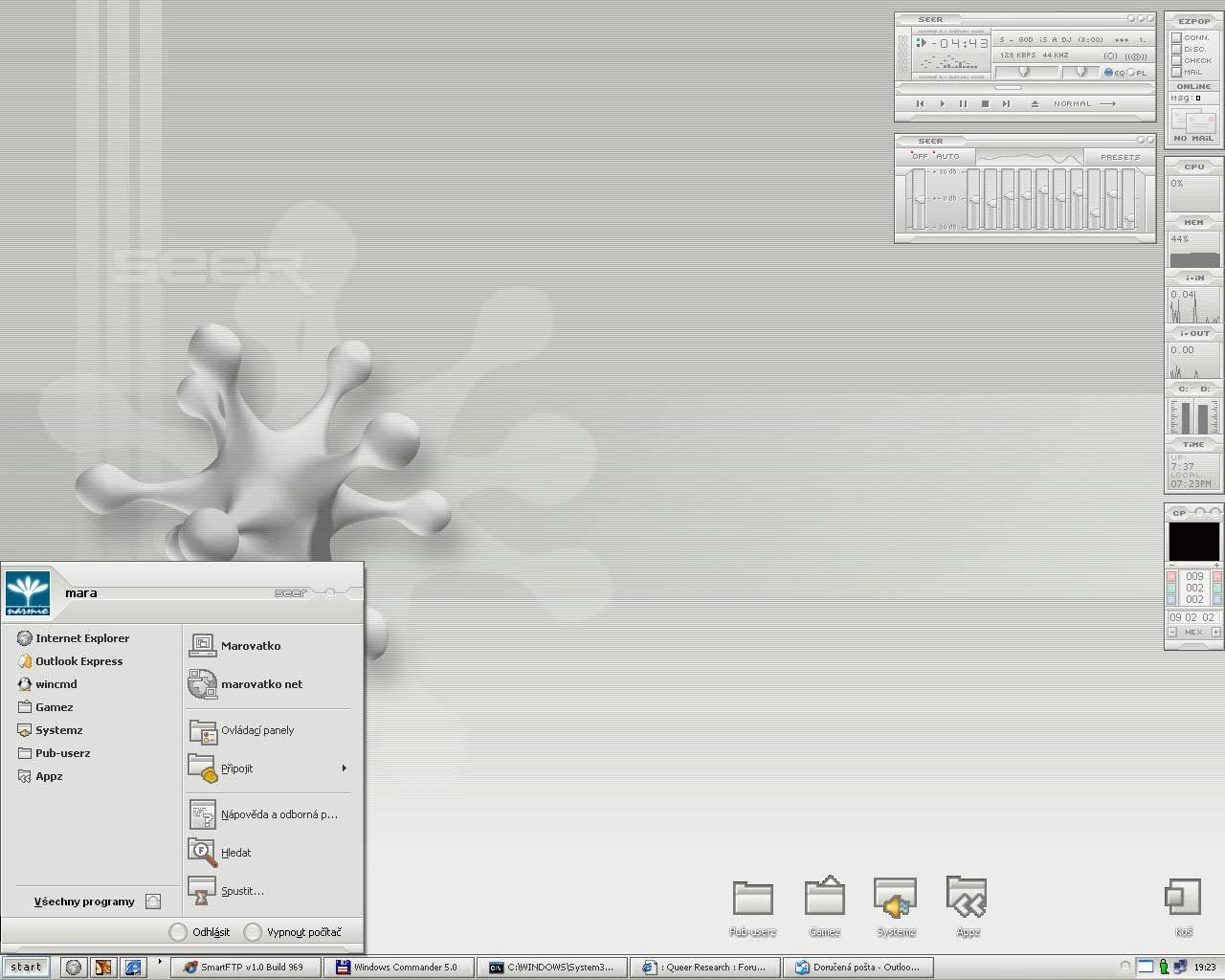This screenshot has width=1225, height=980.
Task: Click the player balance slider
Action: (1080, 72)
